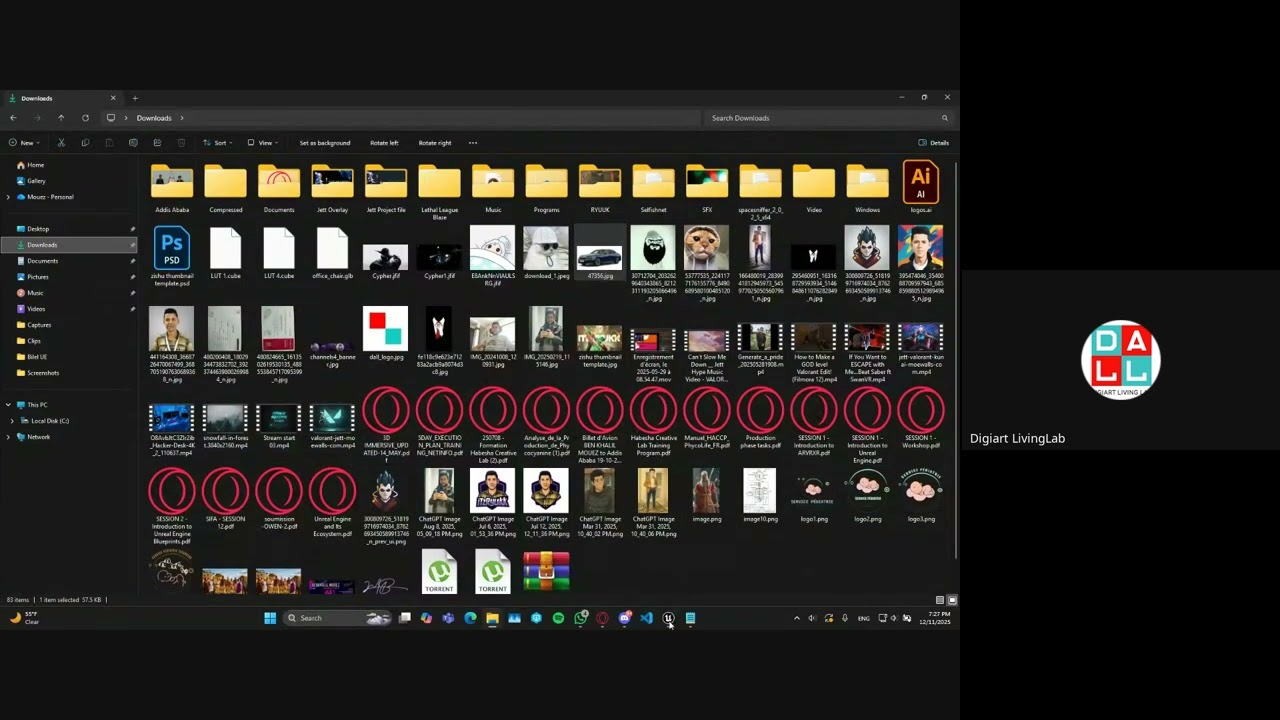
Task: Open Spotify from the taskbar
Action: [x=558, y=618]
